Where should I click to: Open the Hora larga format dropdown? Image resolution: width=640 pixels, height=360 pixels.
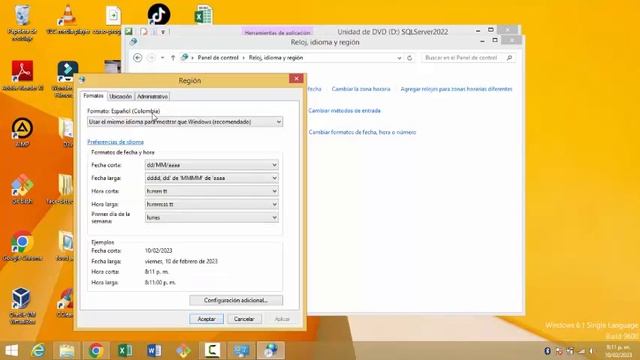pyautogui.click(x=211, y=204)
